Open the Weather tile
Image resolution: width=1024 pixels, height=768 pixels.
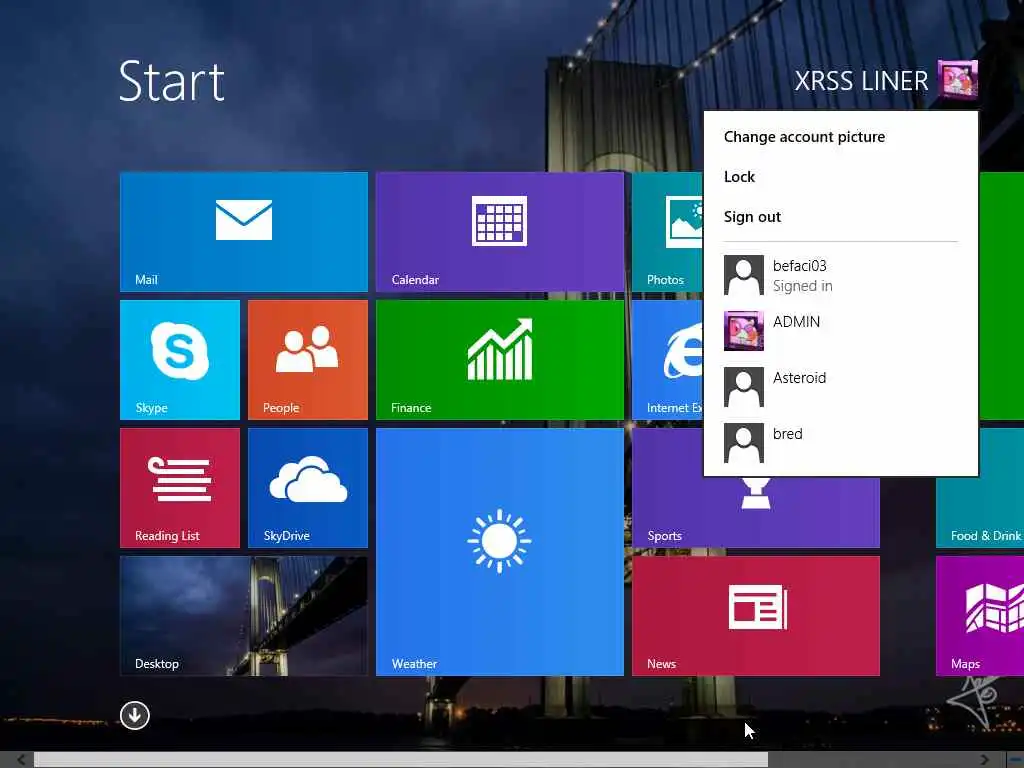[500, 552]
